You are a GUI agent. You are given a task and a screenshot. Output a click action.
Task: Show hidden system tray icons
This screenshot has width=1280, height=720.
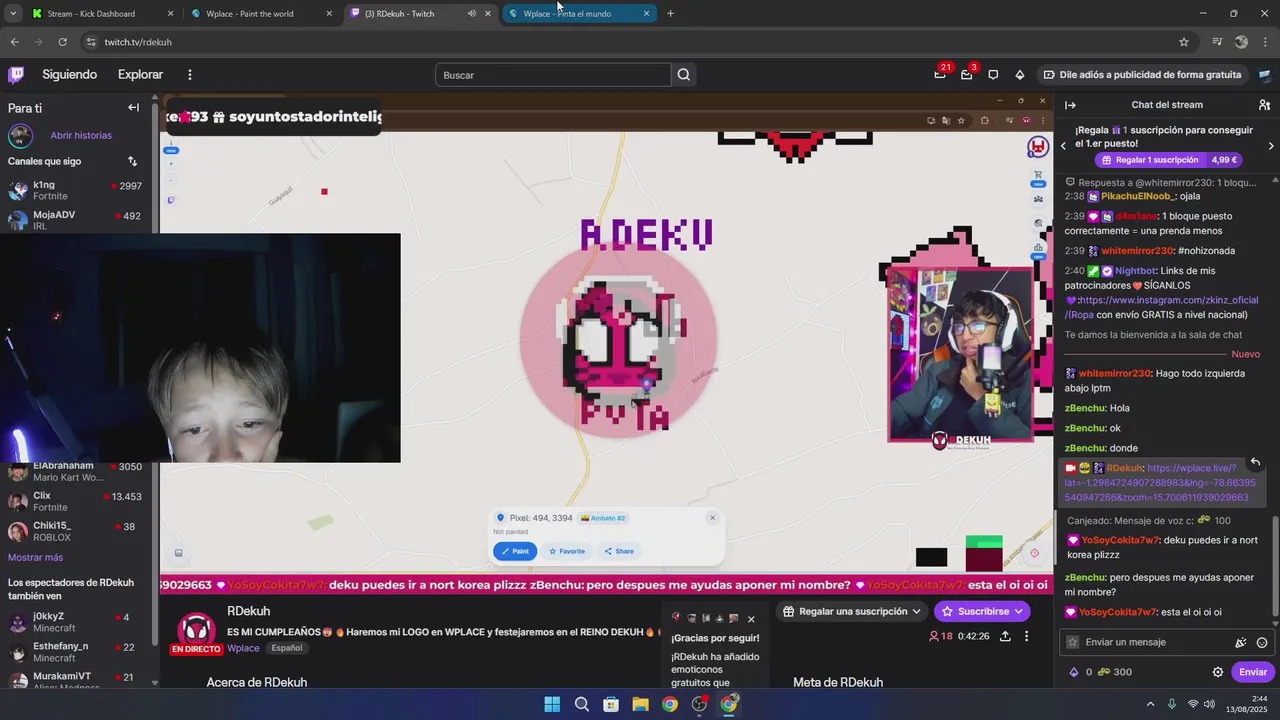pyautogui.click(x=1150, y=704)
